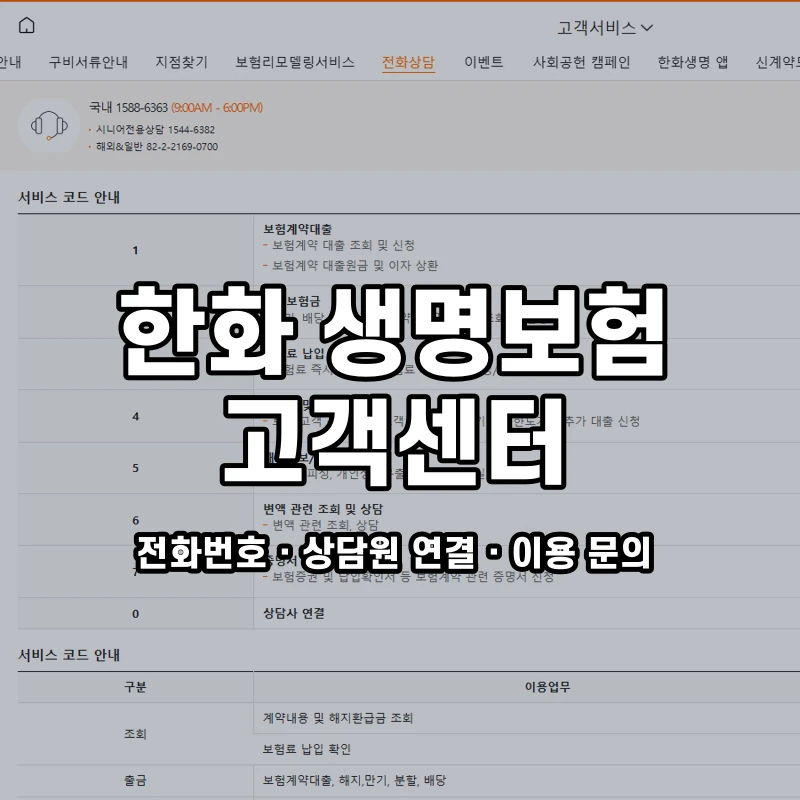Open the 보험리모델링서비스 tab

pyautogui.click(x=295, y=62)
